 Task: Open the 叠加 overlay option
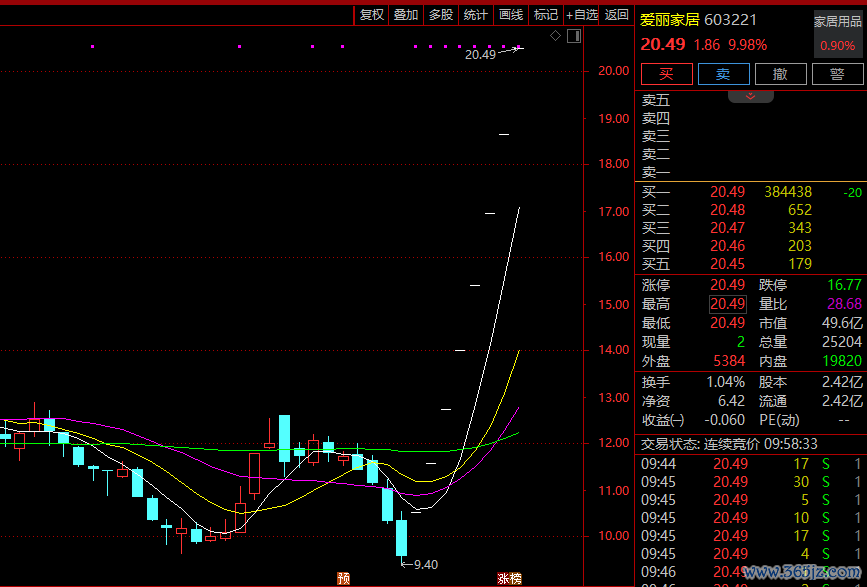[406, 15]
